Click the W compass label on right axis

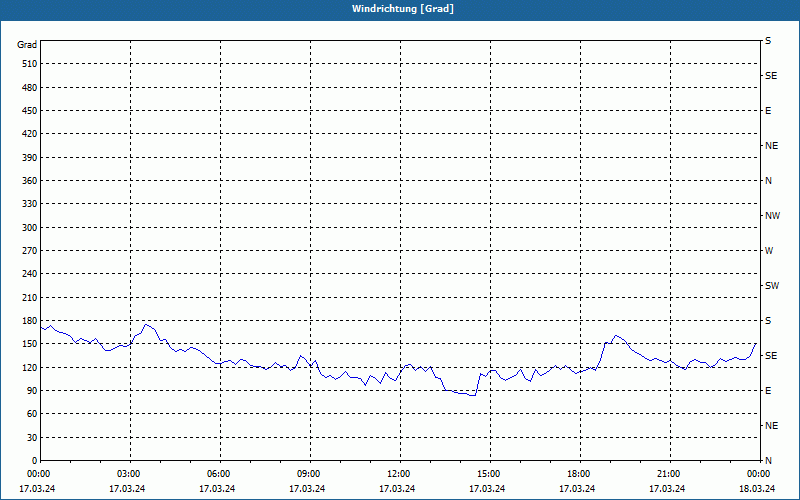click(769, 251)
